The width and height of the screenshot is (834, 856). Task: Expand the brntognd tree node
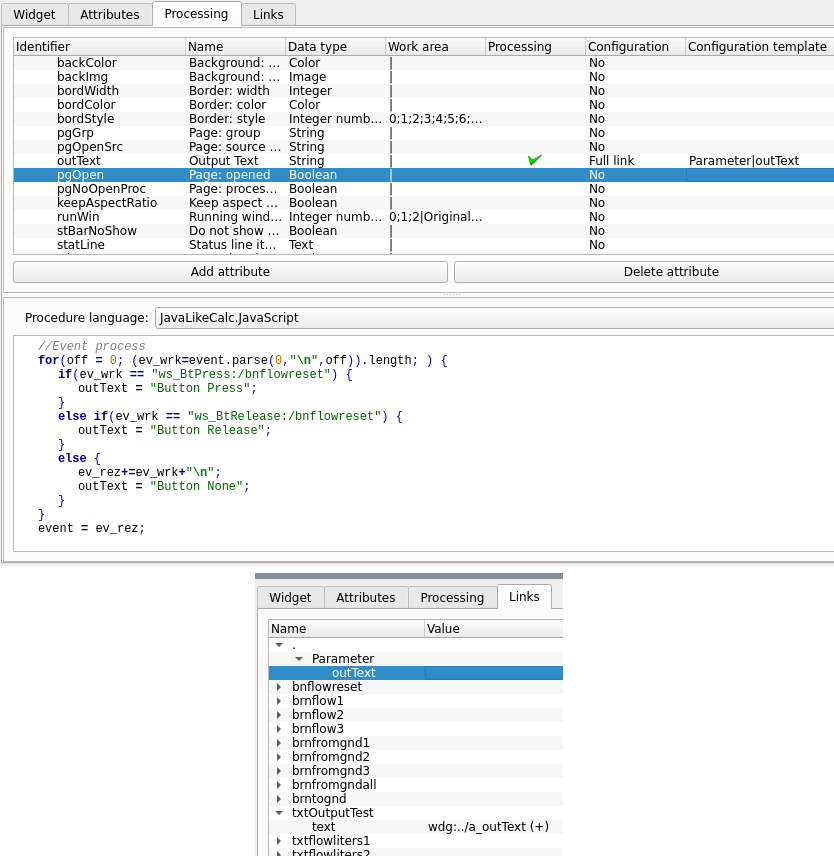coord(279,799)
